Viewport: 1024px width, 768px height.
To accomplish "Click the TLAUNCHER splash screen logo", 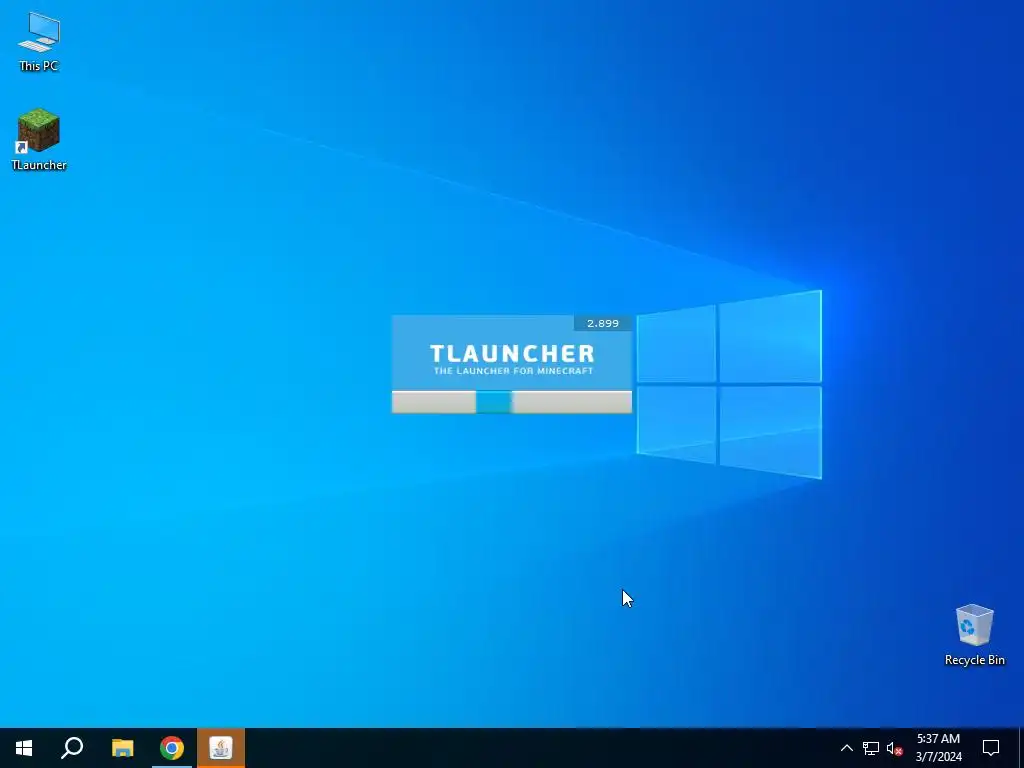I will [x=512, y=359].
